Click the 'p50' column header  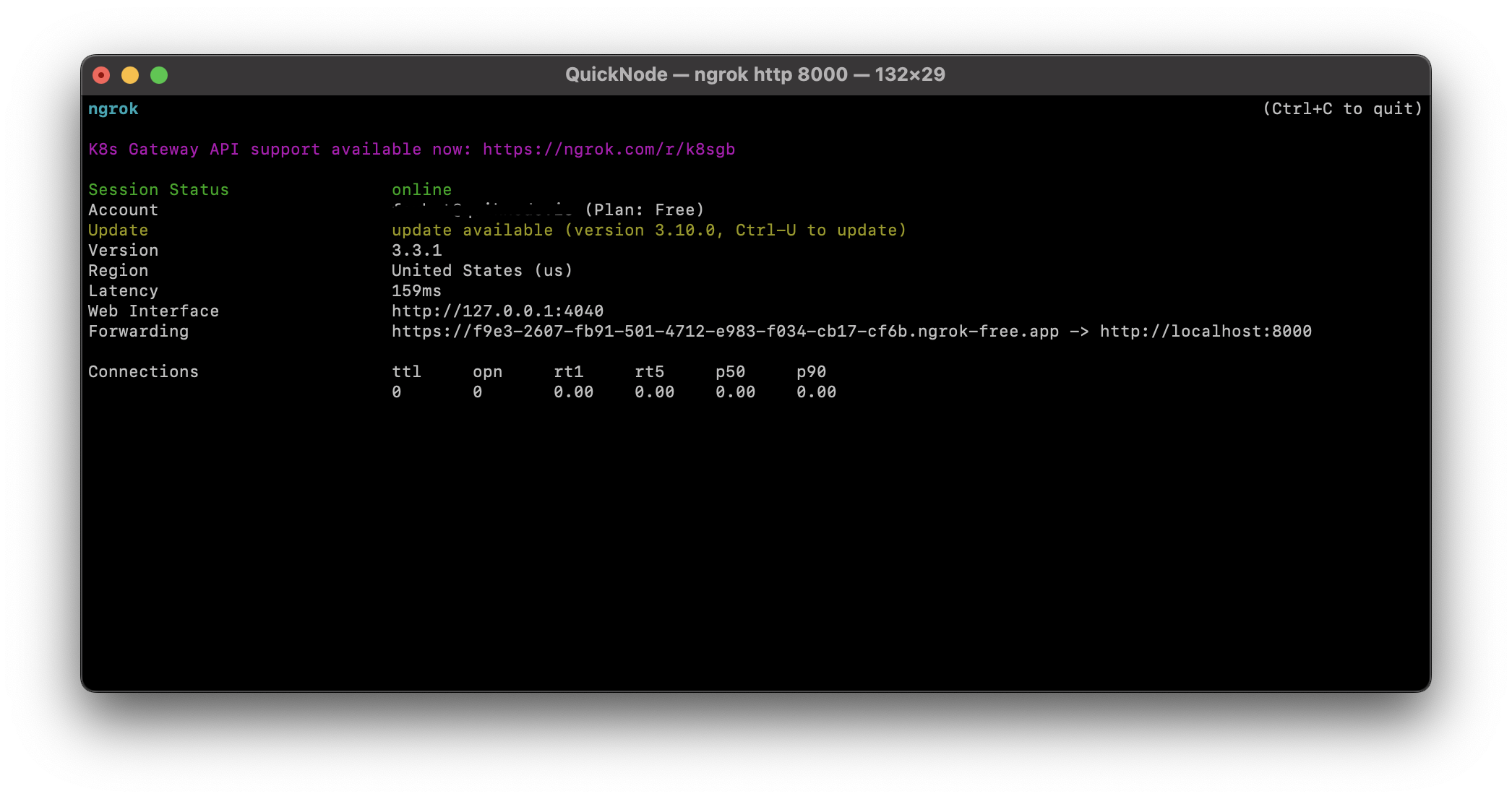point(730,372)
